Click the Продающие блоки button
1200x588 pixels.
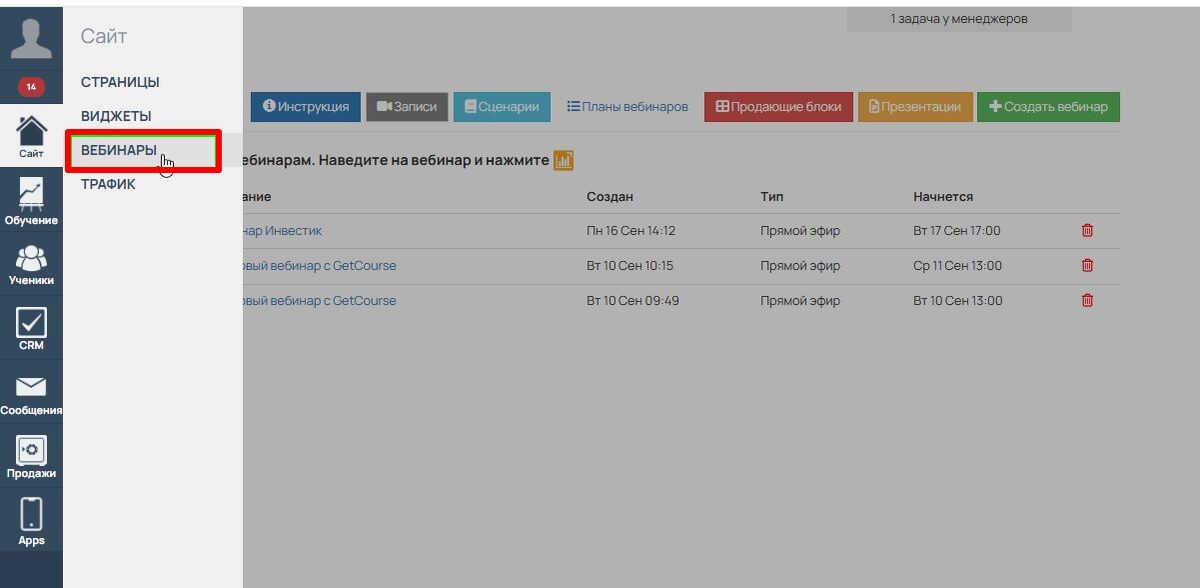click(779, 107)
